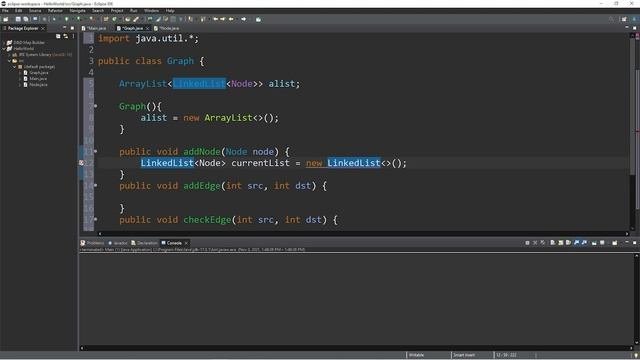Open the Navigate menu
This screenshot has height=360, width=640.
[78, 11]
